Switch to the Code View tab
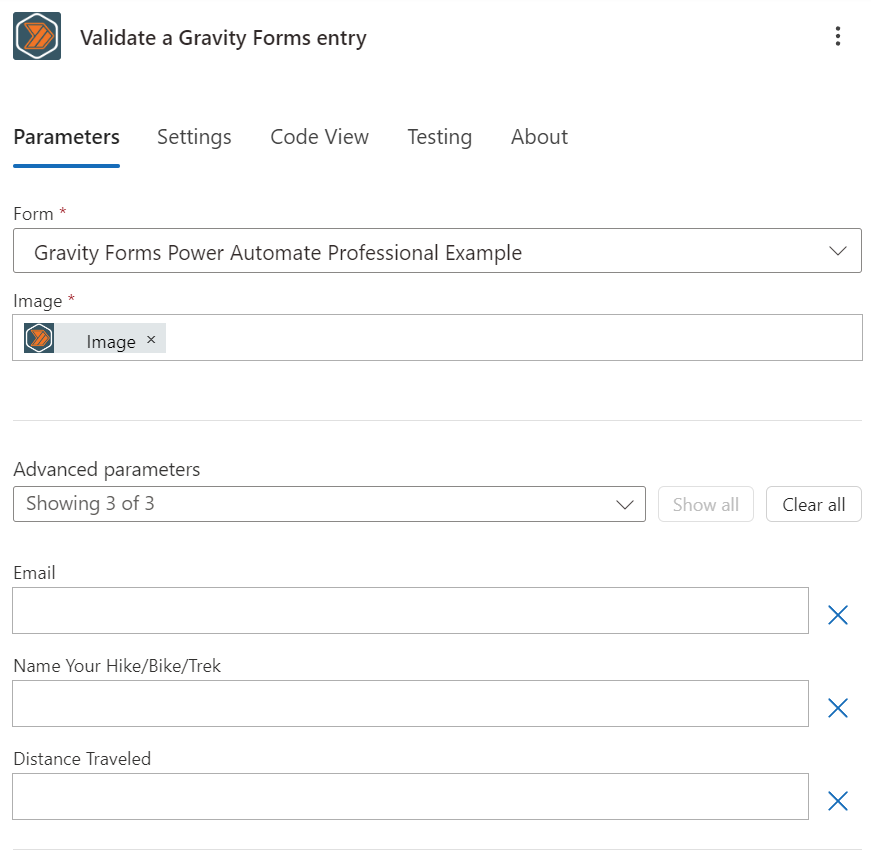871x862 pixels. 319,137
